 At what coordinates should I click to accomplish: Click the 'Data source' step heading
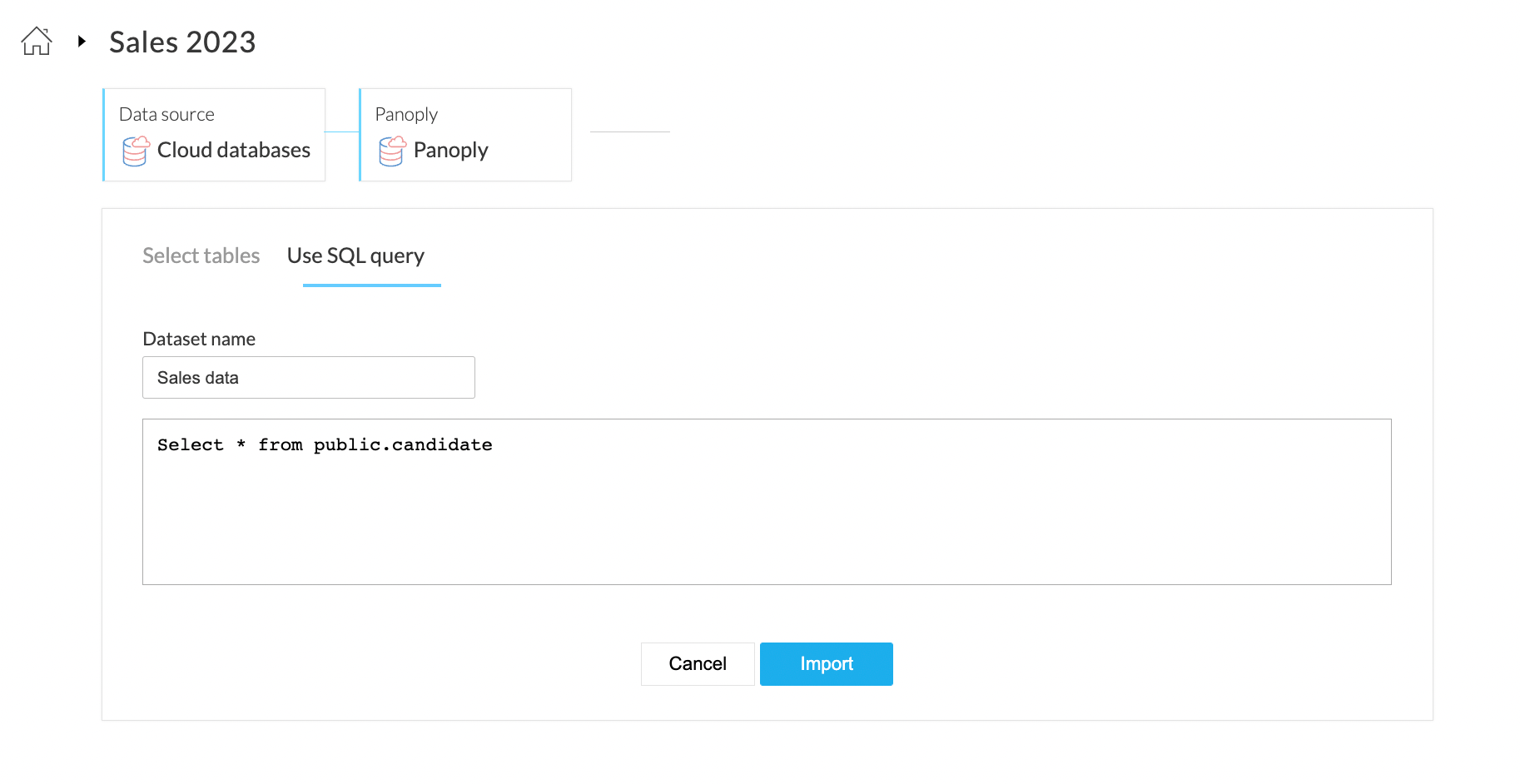click(166, 114)
